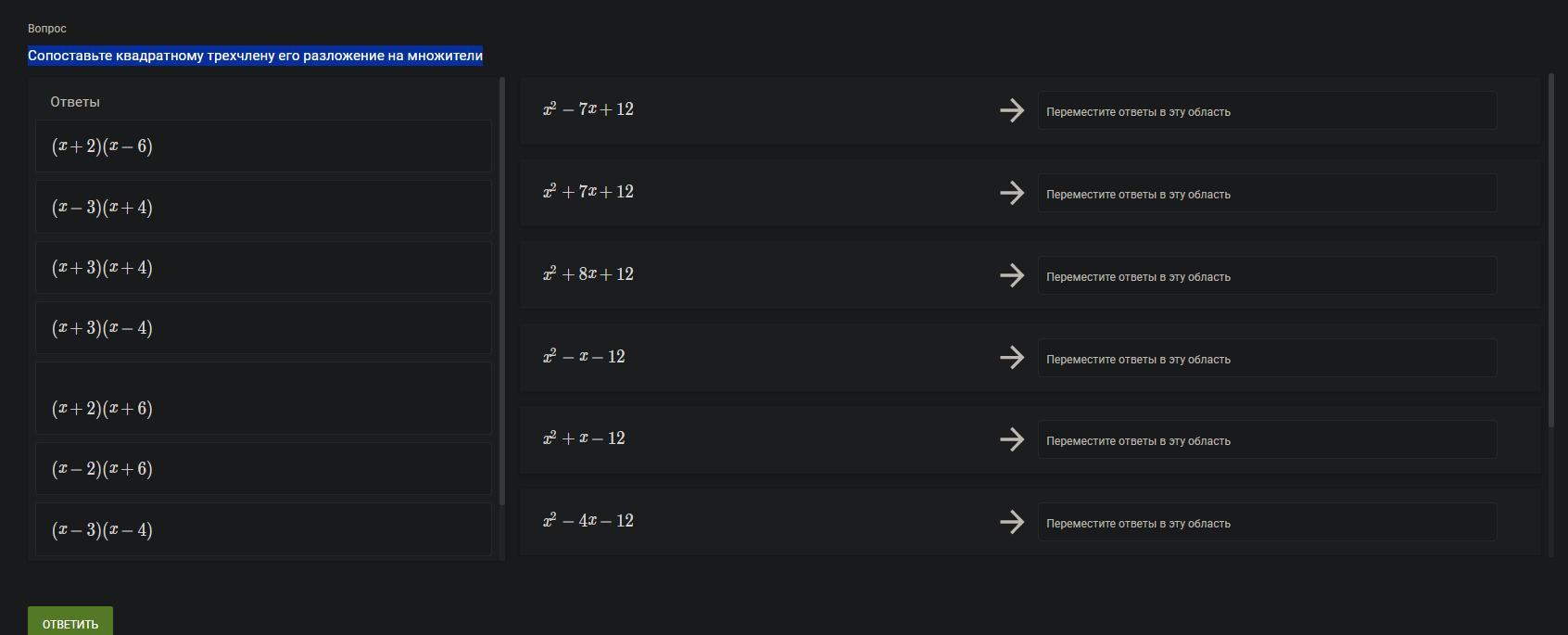Click the arrow next to x² + 8x + 12
Viewport: 1568px width, 635px height.
pos(1012,275)
